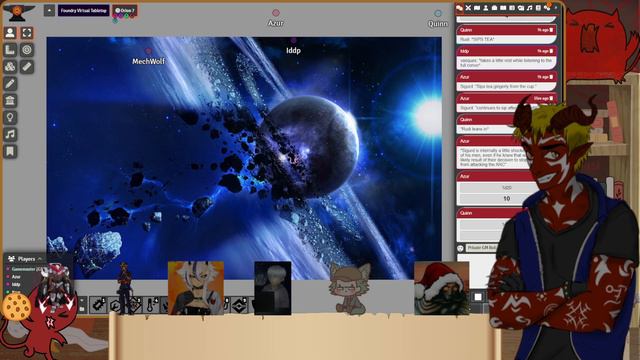This screenshot has height=360, width=640.
Task: Open the Rollable Tables sidebar tab
Action: (x=512, y=8)
